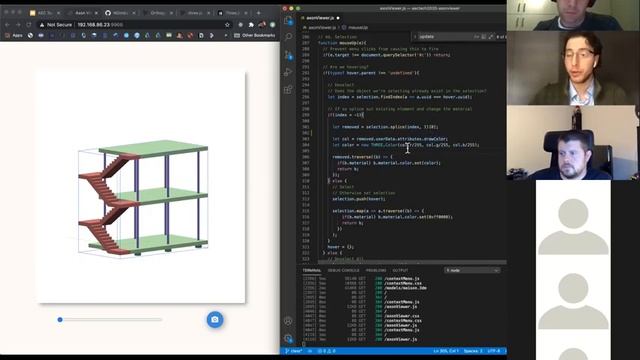Click green top slab in 3D model

point(153,148)
